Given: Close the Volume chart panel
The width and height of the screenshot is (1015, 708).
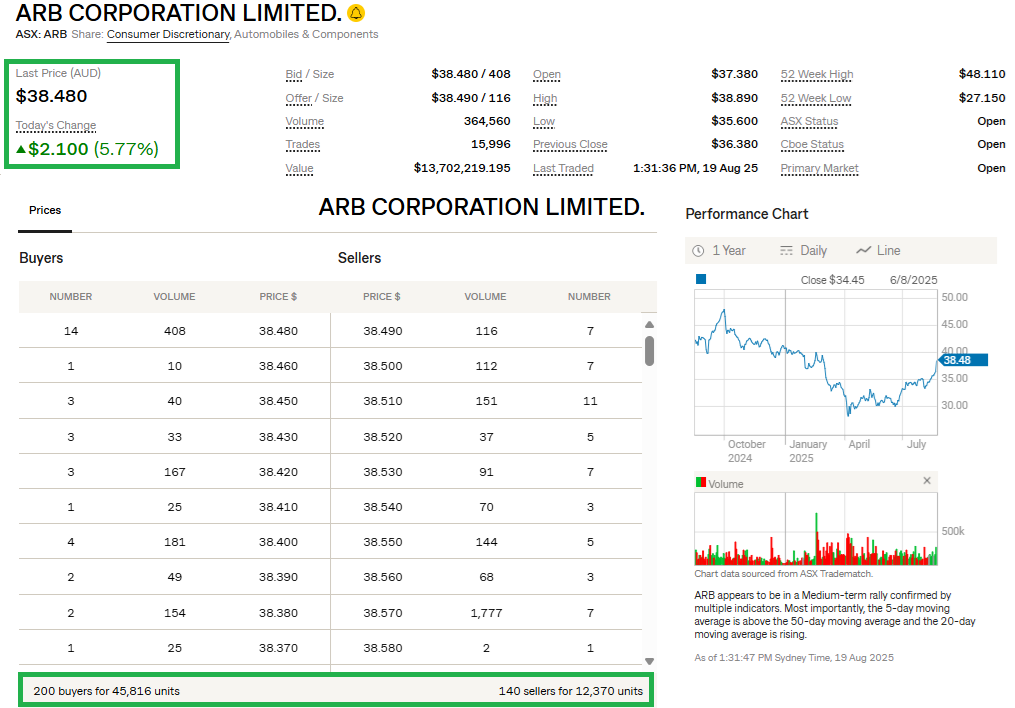Looking at the screenshot, I should [926, 481].
